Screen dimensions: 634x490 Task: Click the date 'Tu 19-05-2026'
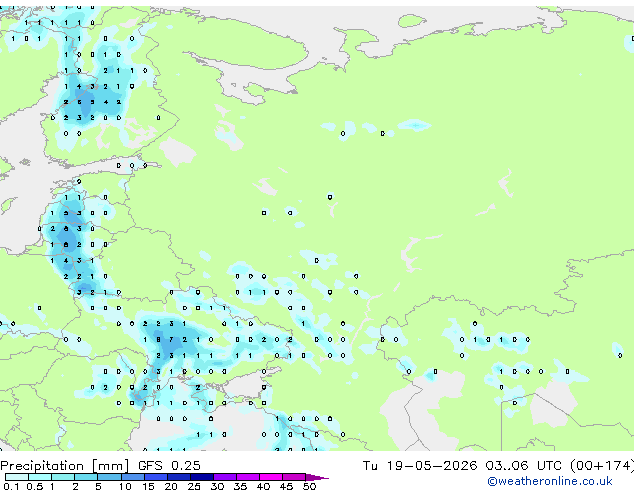(x=420, y=466)
